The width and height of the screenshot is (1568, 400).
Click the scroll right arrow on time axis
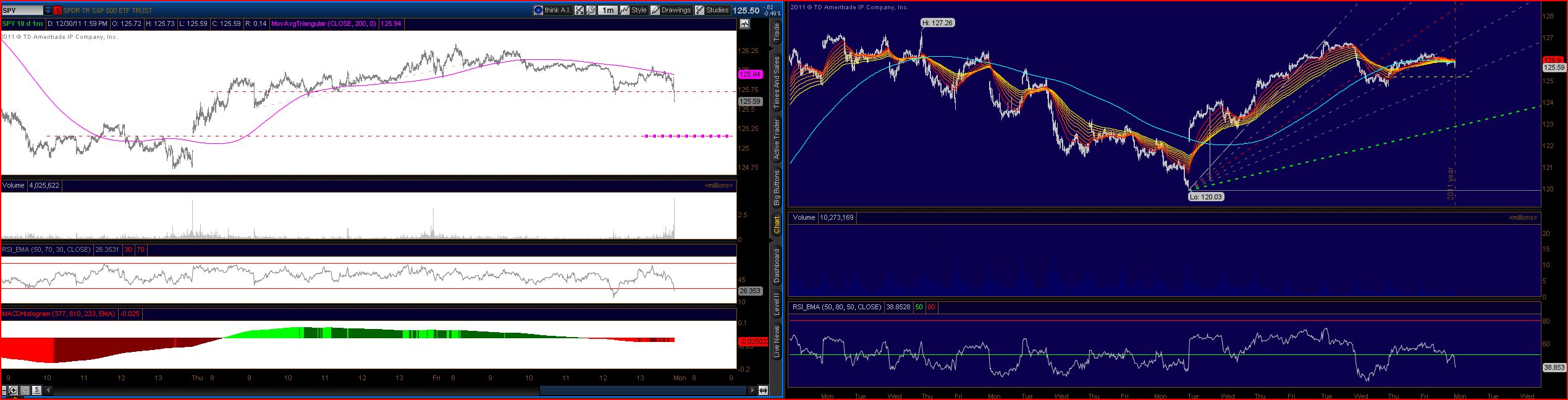tap(752, 390)
